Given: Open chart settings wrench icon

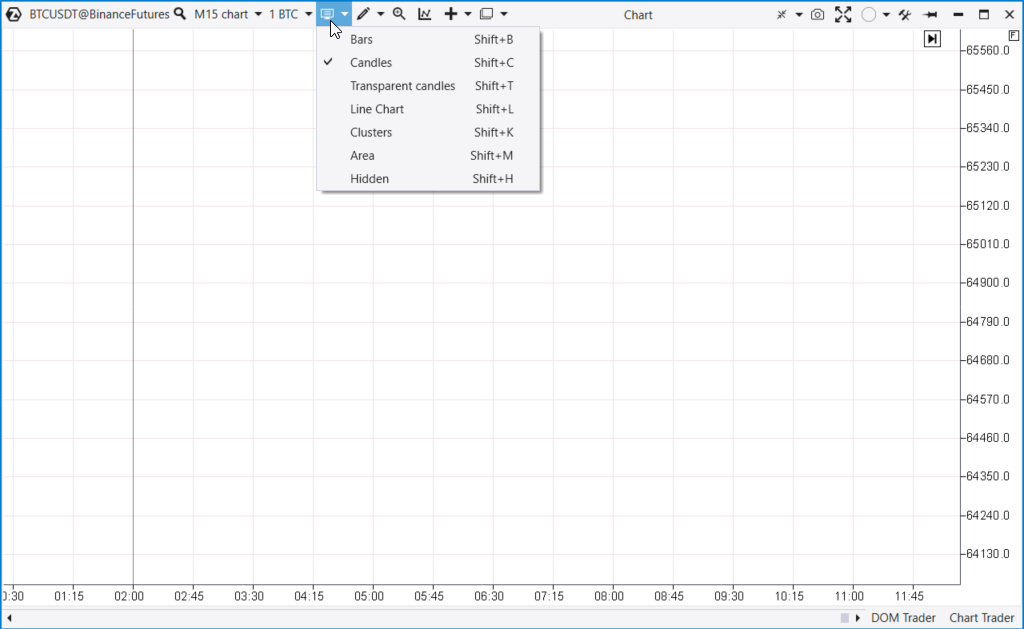Looking at the screenshot, I should click(x=905, y=14).
